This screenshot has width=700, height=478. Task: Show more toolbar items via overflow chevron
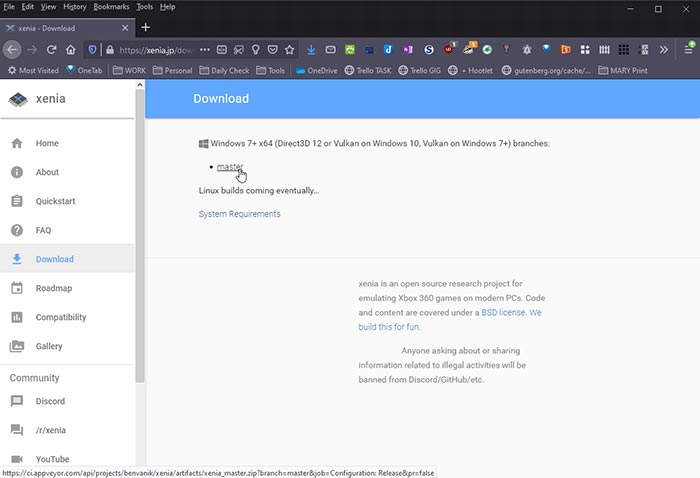click(665, 49)
